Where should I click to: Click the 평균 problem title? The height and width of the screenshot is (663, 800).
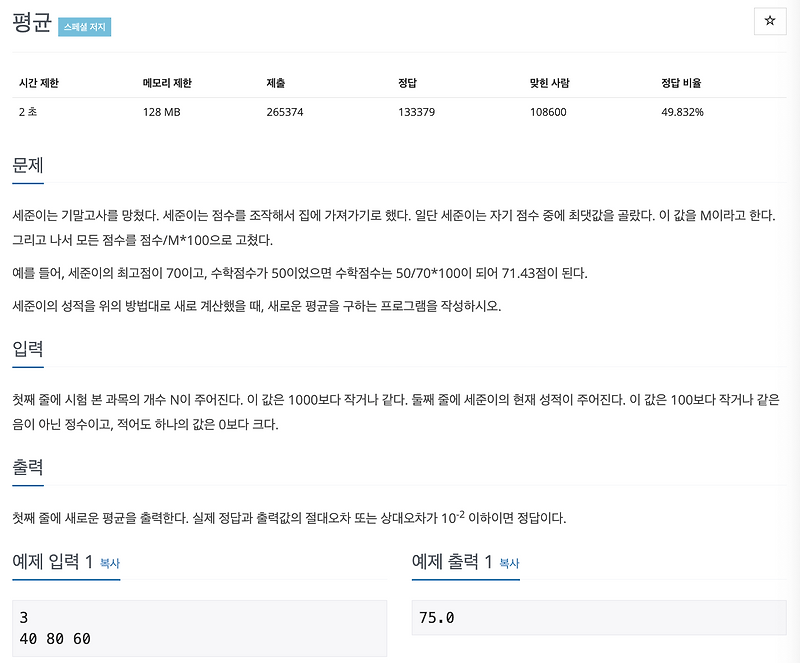[x=31, y=25]
